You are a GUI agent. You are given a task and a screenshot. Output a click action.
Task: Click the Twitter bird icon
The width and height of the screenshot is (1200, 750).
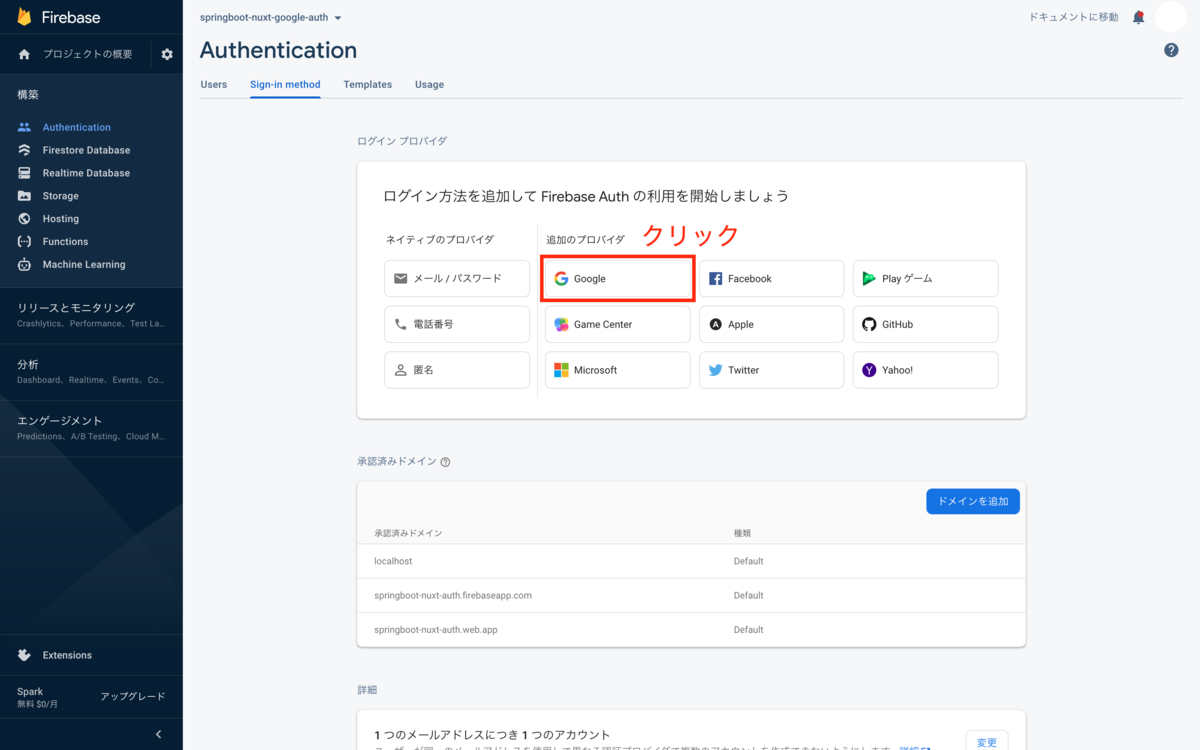tap(715, 370)
